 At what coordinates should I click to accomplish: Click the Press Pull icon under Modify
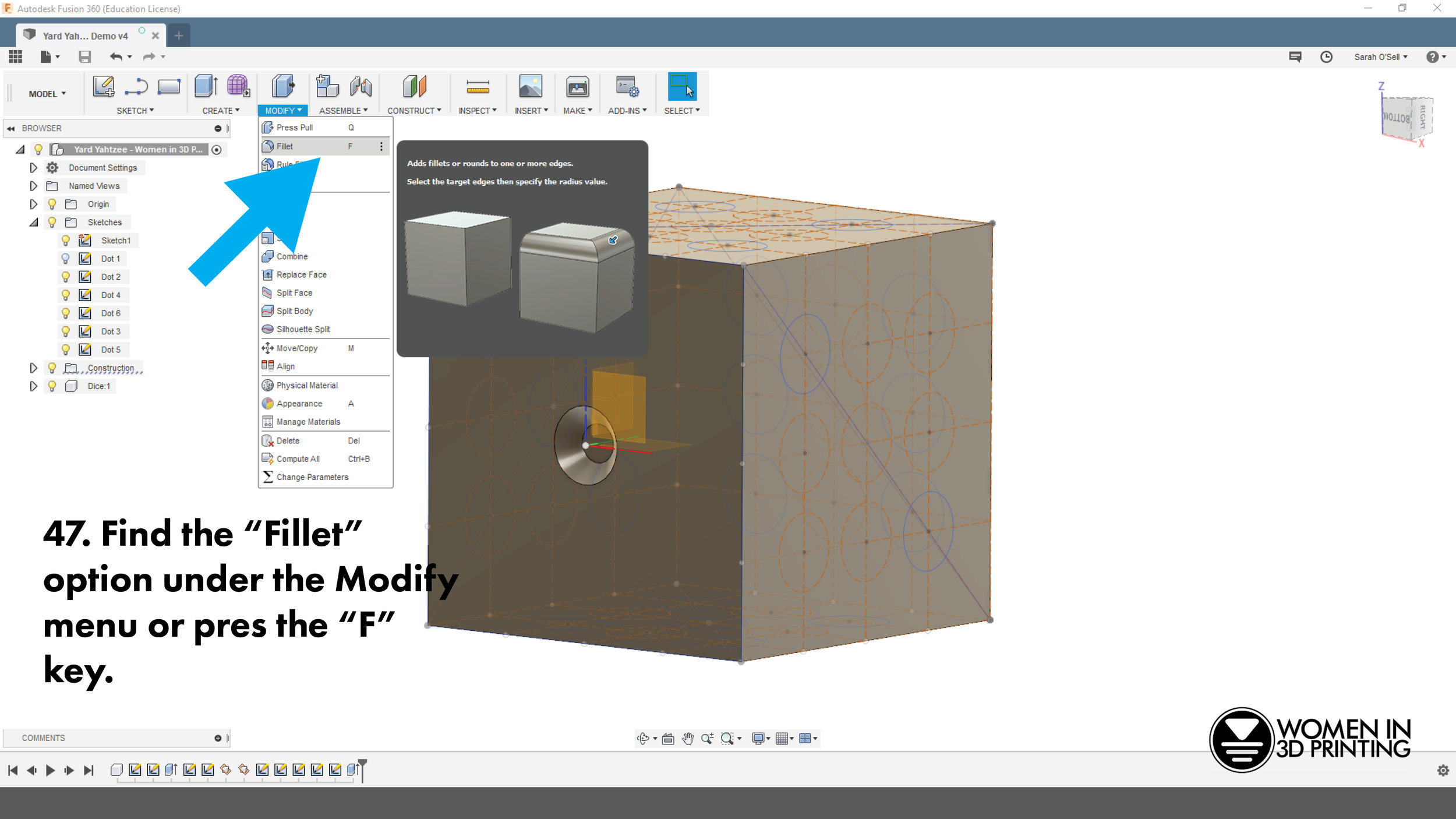click(x=283, y=86)
